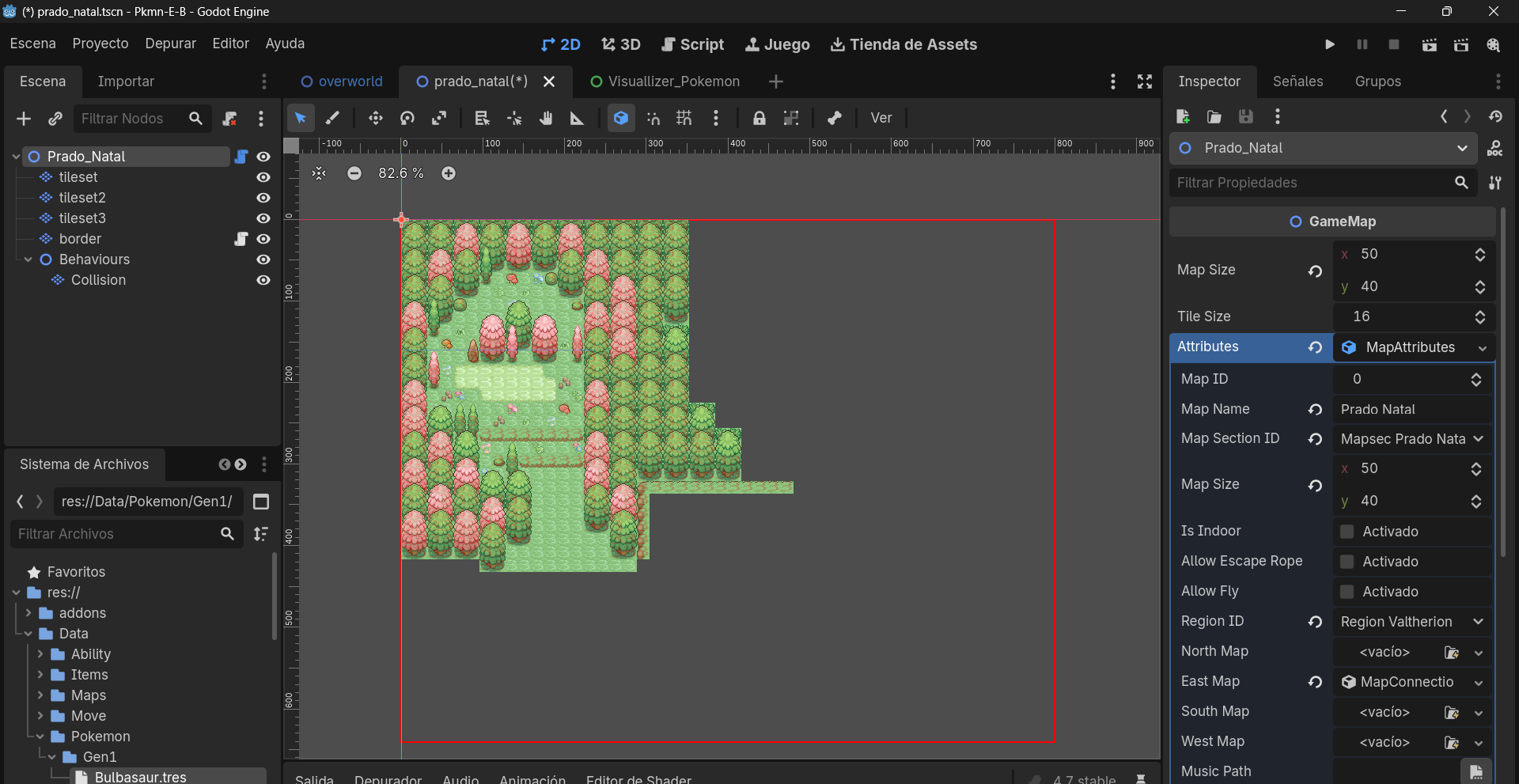1519x784 pixels.
Task: Activate the Select Mode arrow tool
Action: tap(301, 118)
